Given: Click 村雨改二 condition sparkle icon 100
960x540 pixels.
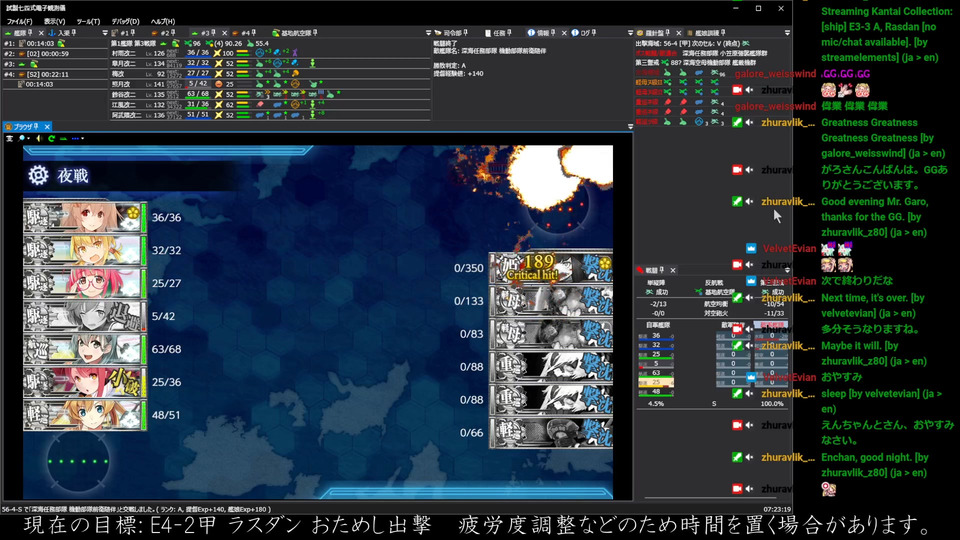Looking at the screenshot, I should tap(217, 53).
